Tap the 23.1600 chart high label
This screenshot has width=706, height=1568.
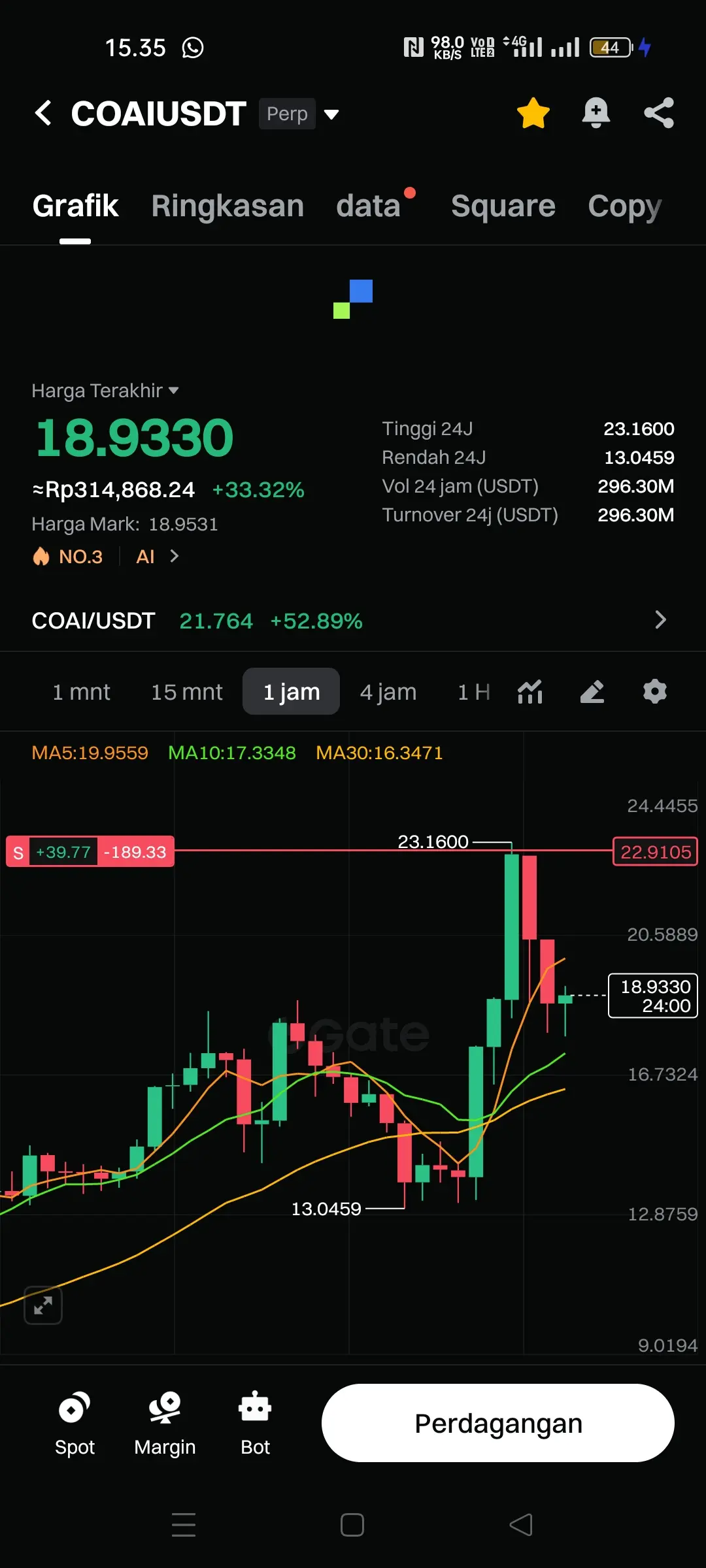[433, 841]
